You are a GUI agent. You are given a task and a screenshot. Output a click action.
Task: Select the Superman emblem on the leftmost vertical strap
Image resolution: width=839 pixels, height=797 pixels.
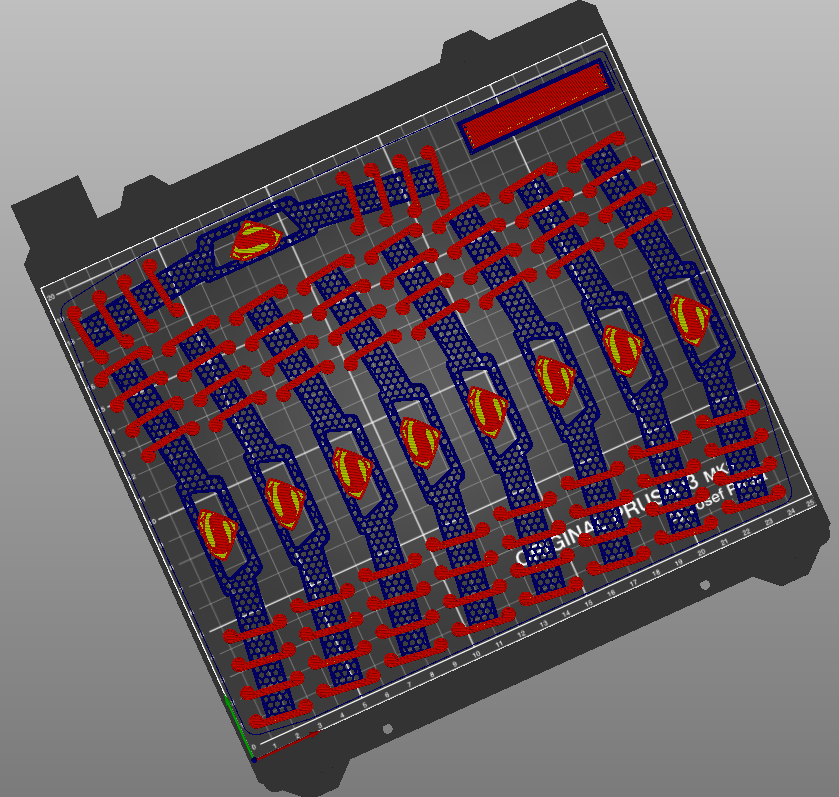point(217,534)
